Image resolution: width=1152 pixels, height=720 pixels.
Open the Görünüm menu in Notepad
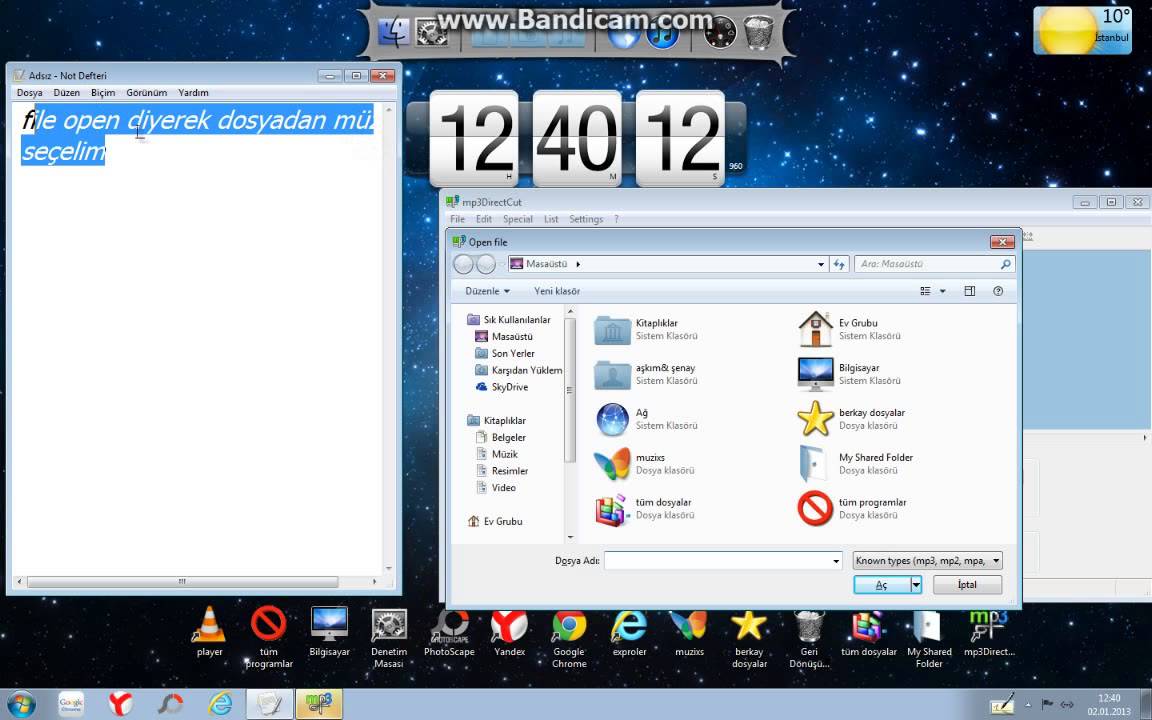pyautogui.click(x=146, y=93)
